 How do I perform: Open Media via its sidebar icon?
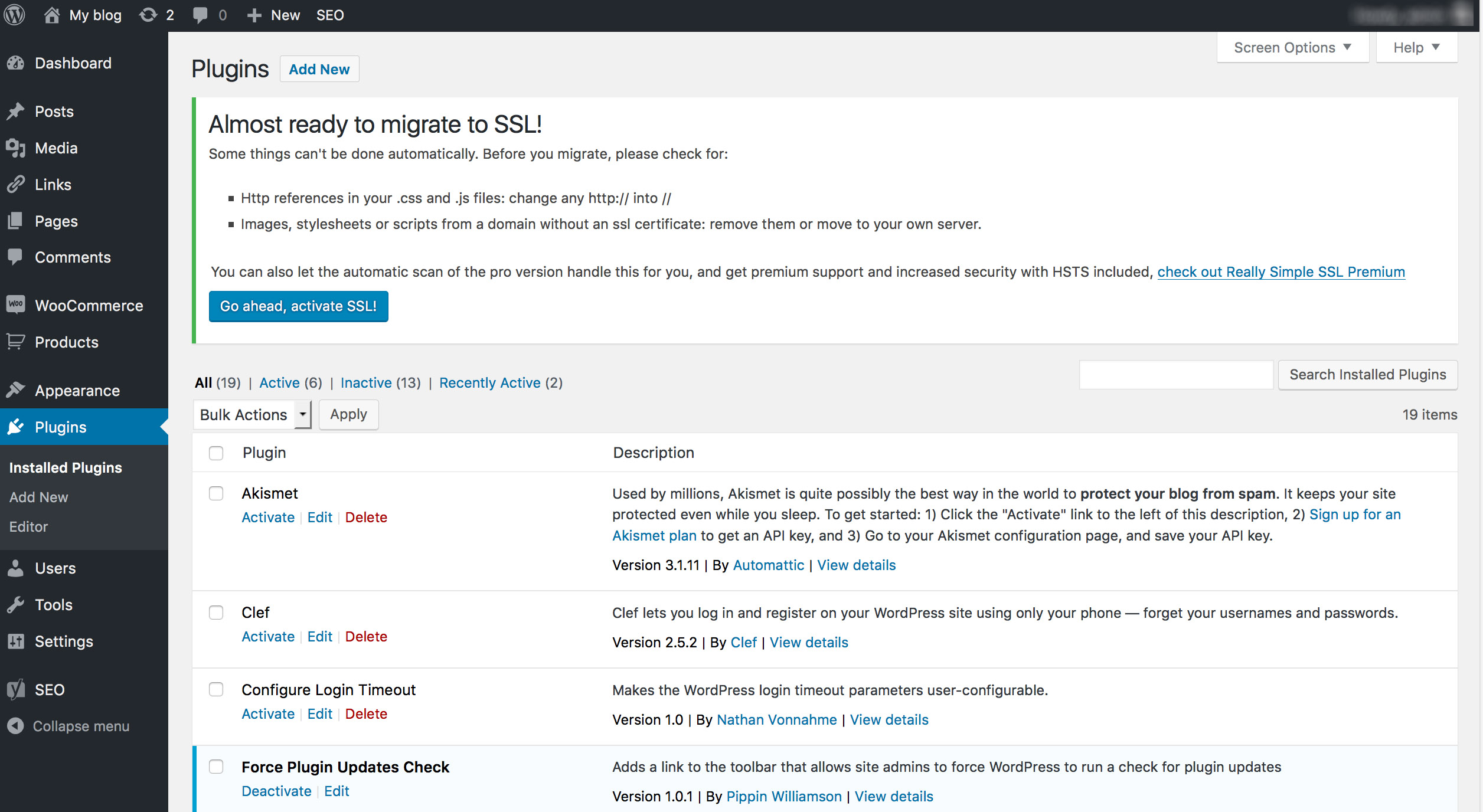(x=16, y=148)
